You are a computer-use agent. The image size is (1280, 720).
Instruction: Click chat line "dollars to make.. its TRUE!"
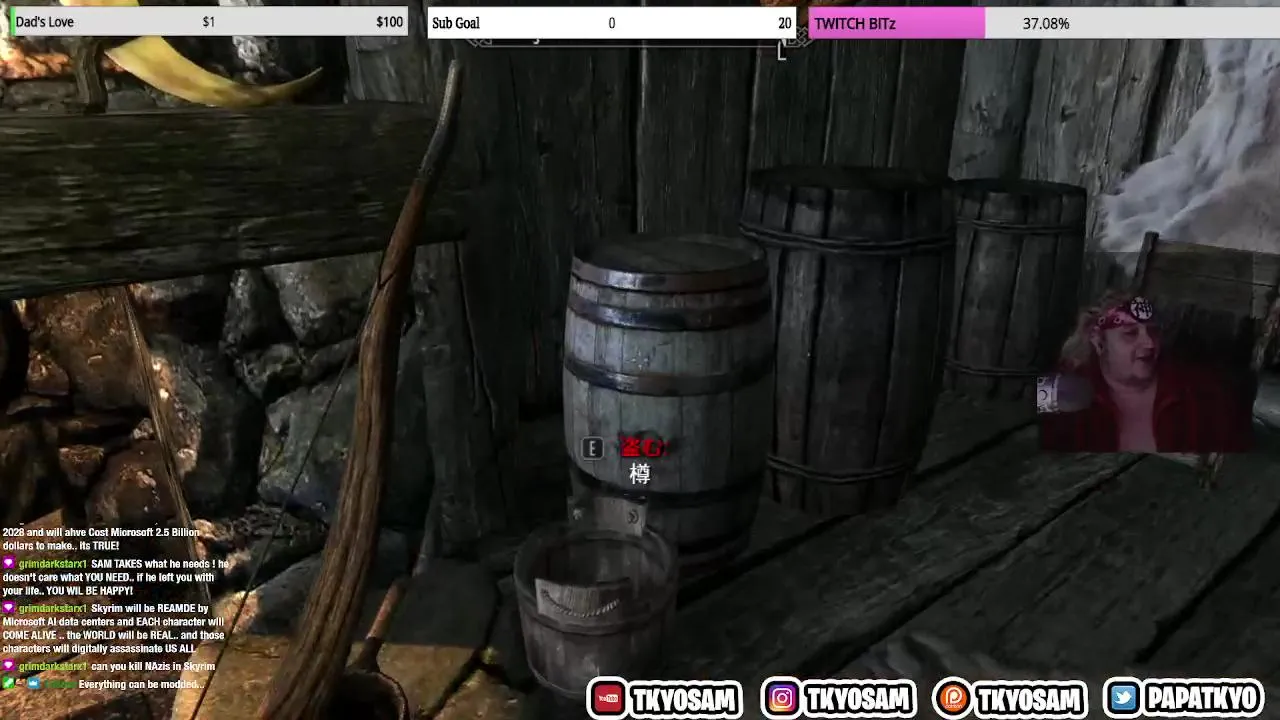[60, 546]
